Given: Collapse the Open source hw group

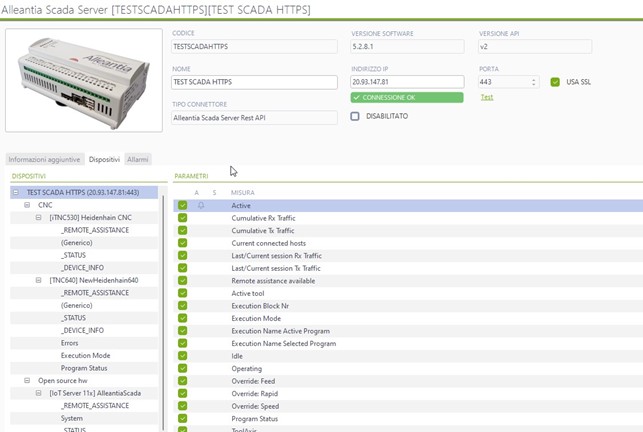Looking at the screenshot, I should click(x=27, y=380).
